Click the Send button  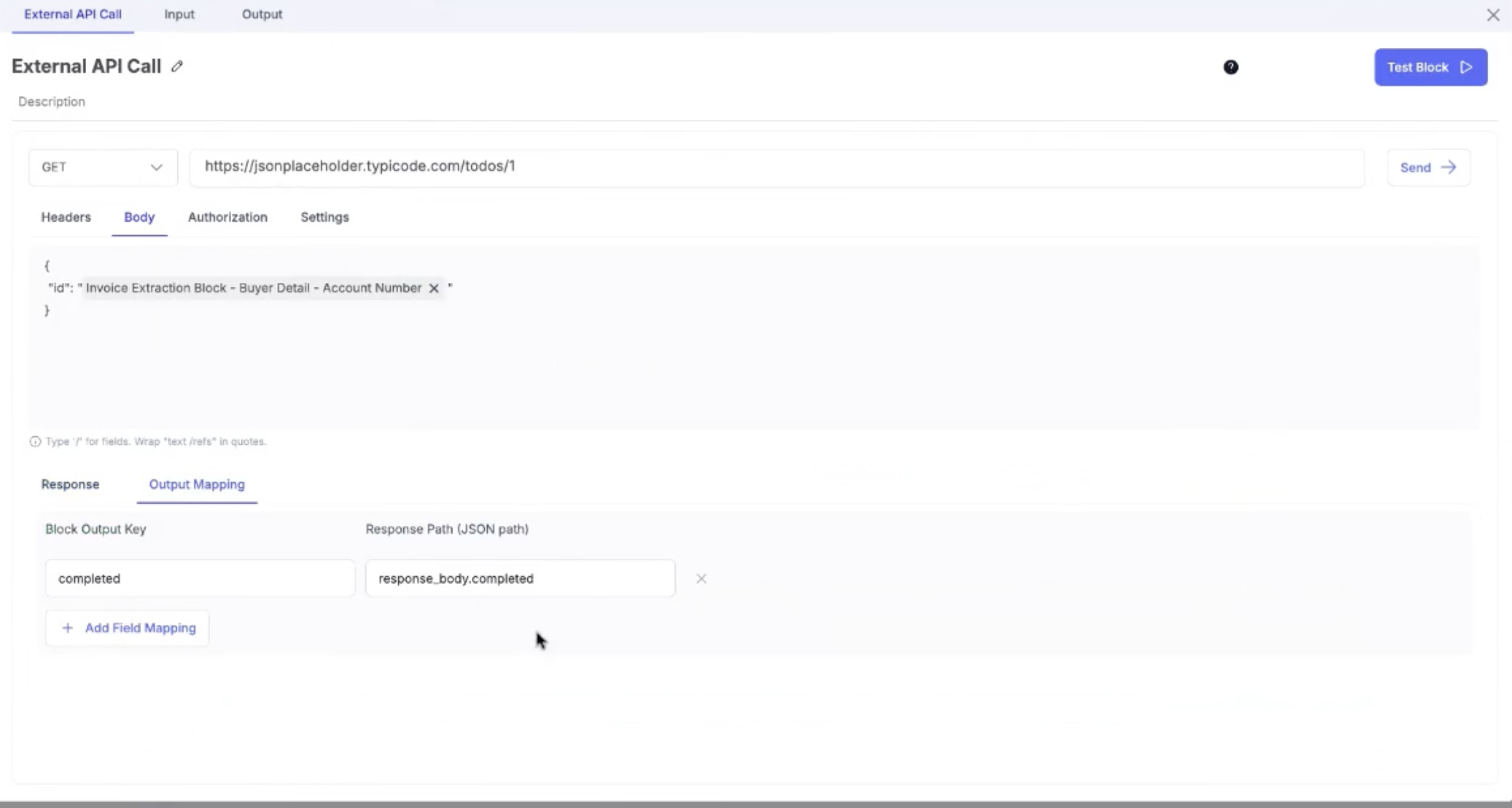1428,168
